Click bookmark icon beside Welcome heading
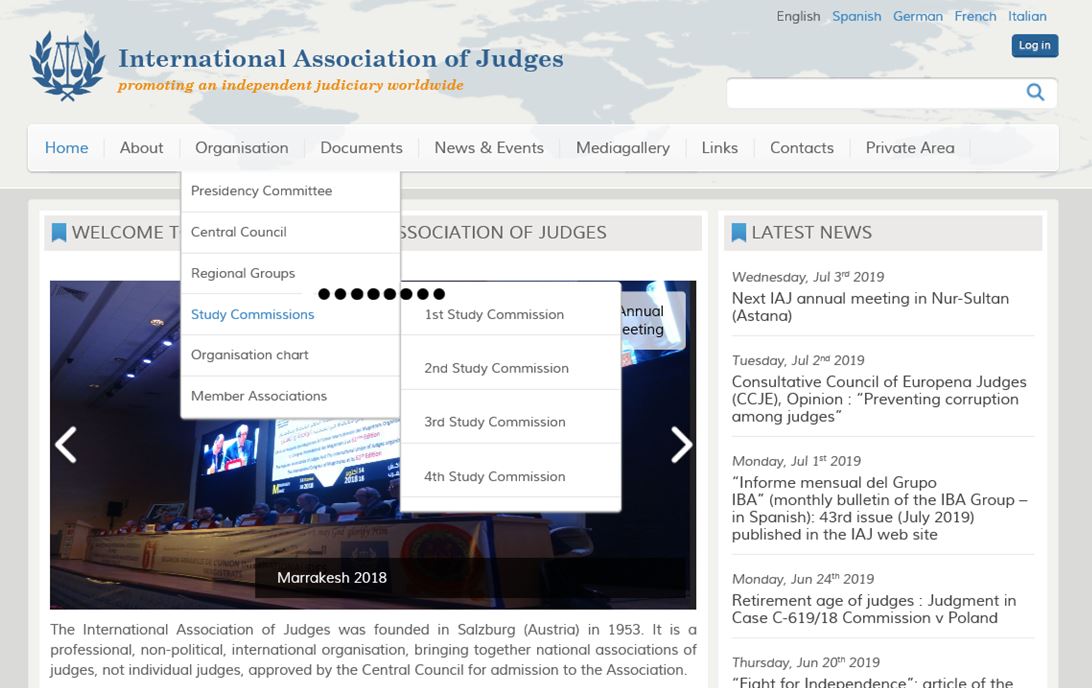This screenshot has width=1092, height=688. pos(59,233)
